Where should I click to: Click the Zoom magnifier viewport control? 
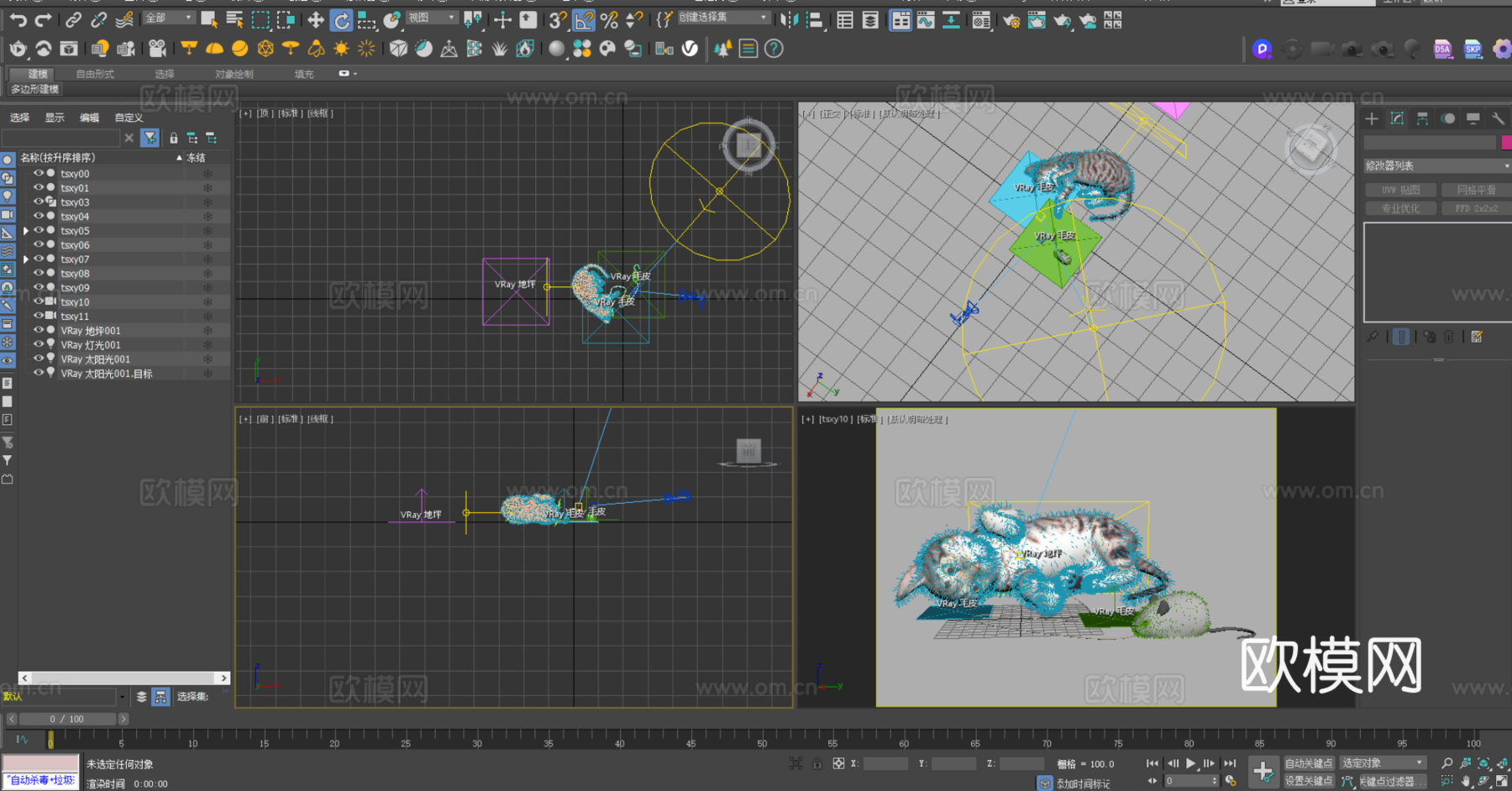click(x=1447, y=763)
